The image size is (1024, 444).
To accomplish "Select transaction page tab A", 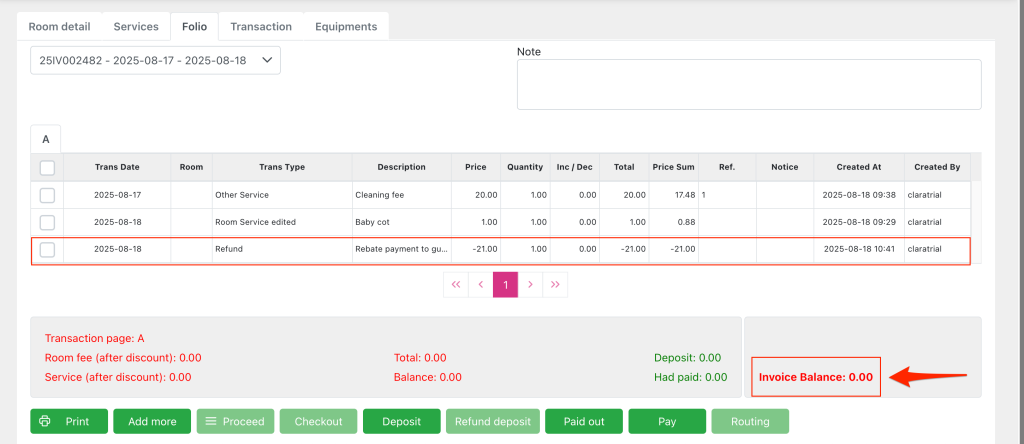I will click(45, 139).
